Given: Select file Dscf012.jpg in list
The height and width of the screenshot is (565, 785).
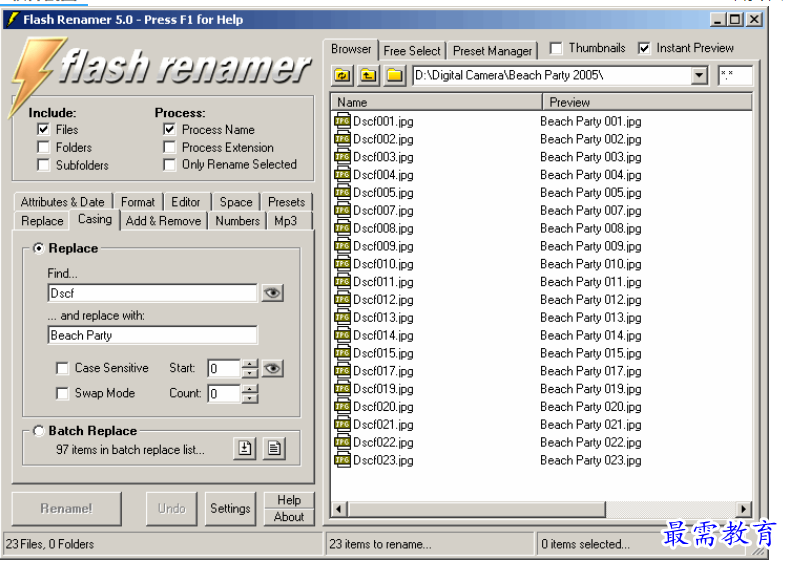Looking at the screenshot, I should [383, 300].
